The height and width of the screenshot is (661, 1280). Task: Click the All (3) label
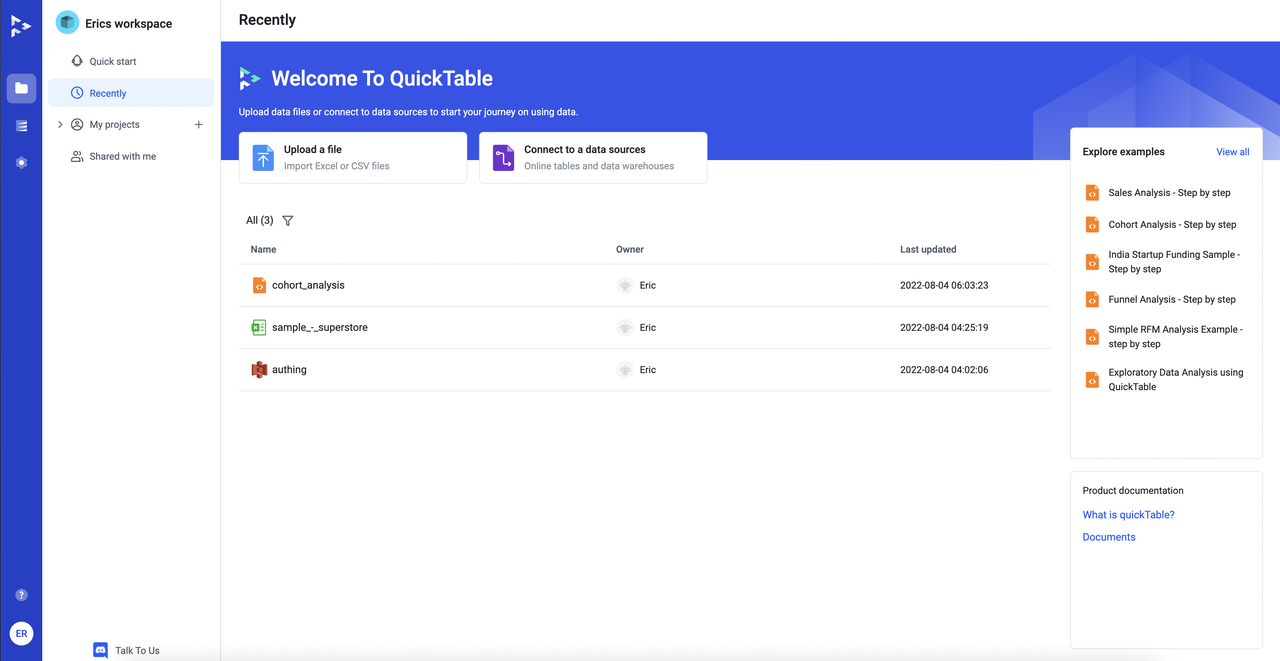[x=260, y=221]
